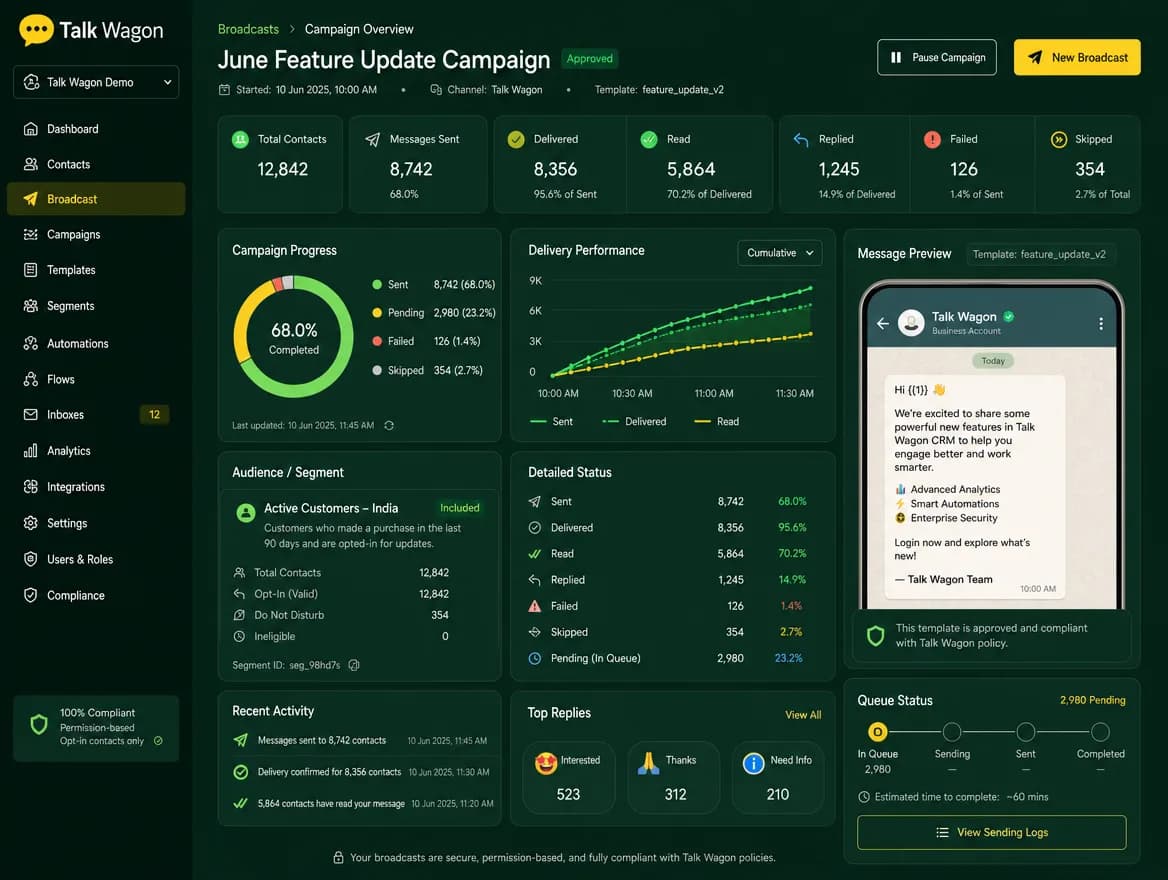
Task: Open the Talk Wagon Demo workspace dropdown
Action: point(96,82)
